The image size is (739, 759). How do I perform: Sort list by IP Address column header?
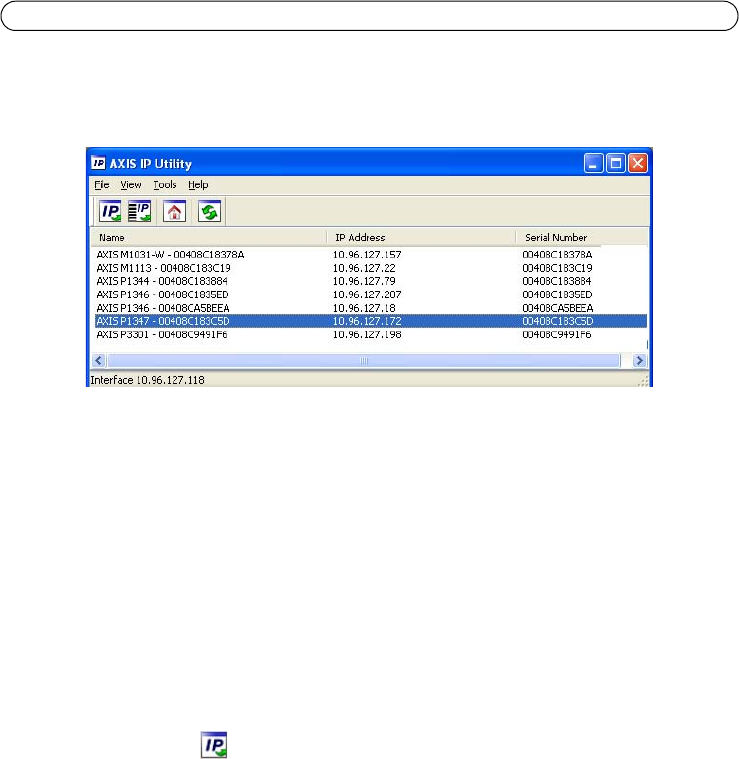tap(422, 237)
